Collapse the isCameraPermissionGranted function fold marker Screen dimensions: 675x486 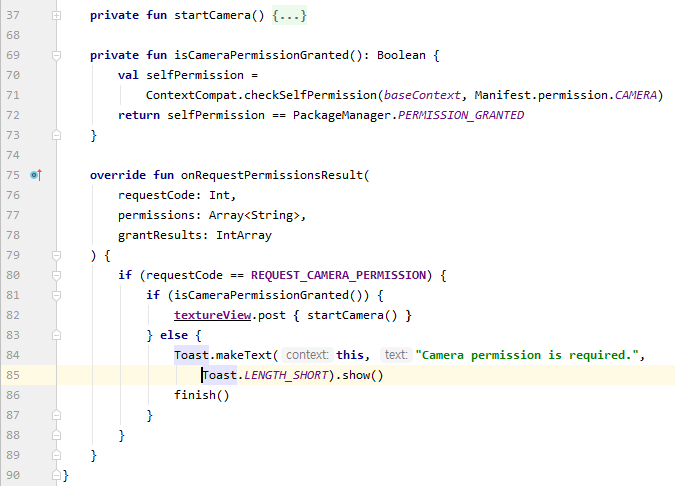click(x=57, y=56)
